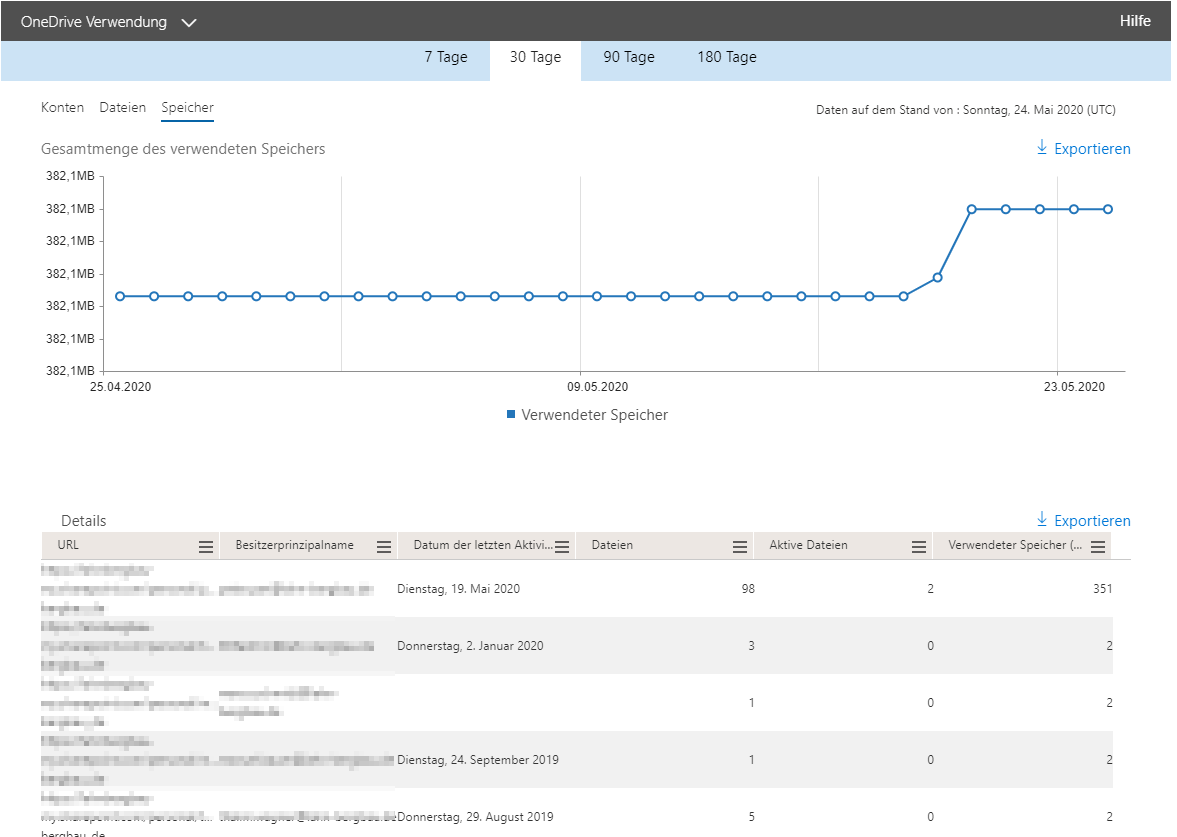Click the Details table Exportieren download icon
The width and height of the screenshot is (1177, 837).
point(1042,520)
